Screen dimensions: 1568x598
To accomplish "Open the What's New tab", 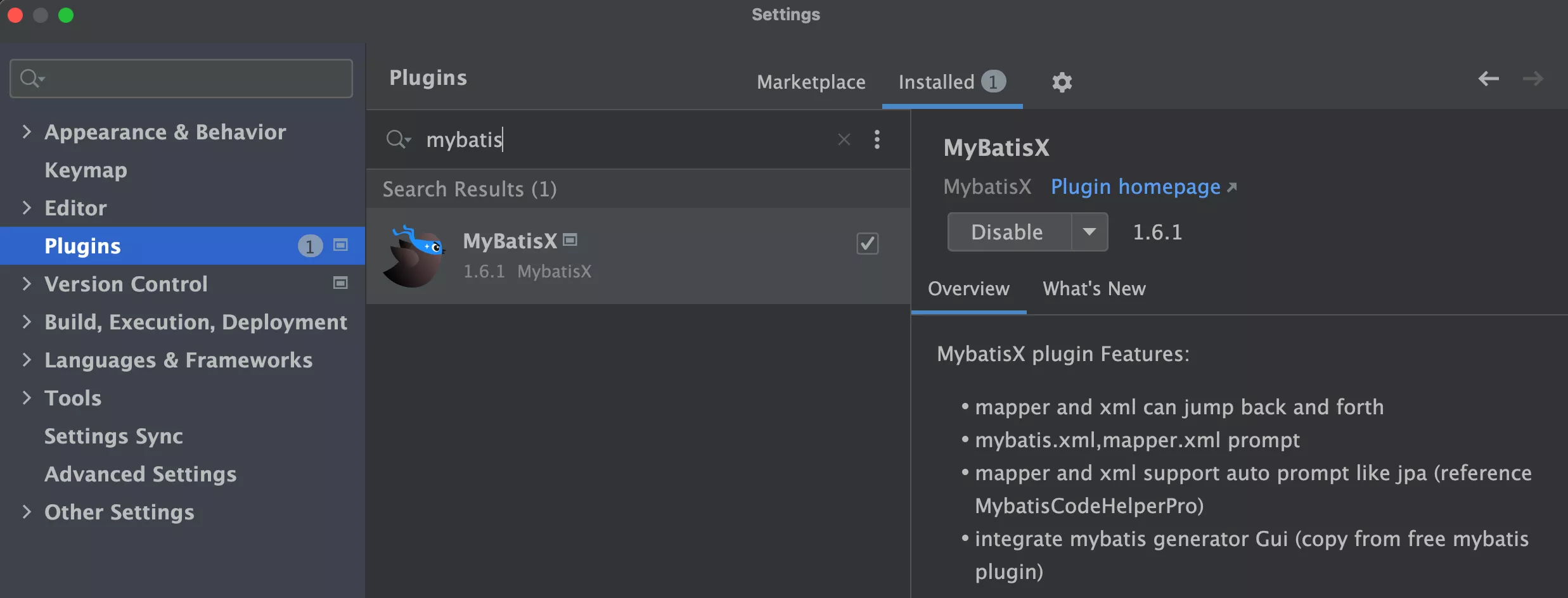I will coord(1095,289).
